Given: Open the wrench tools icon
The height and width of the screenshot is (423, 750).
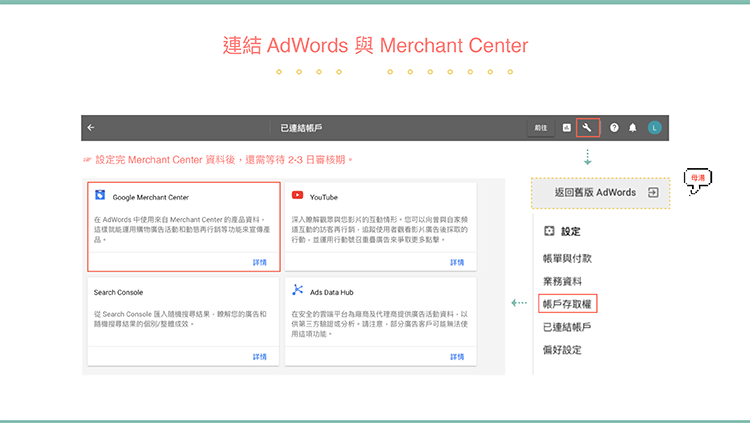Looking at the screenshot, I should [587, 128].
